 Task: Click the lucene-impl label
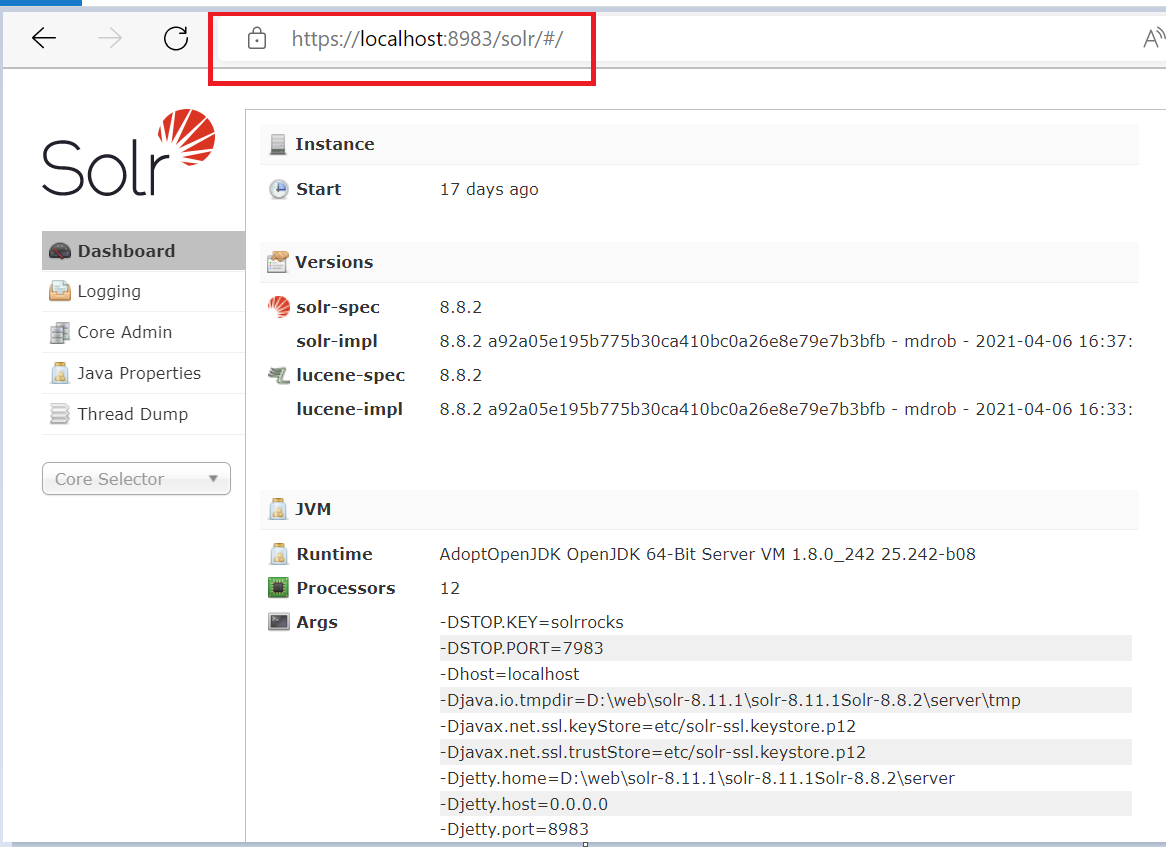350,409
